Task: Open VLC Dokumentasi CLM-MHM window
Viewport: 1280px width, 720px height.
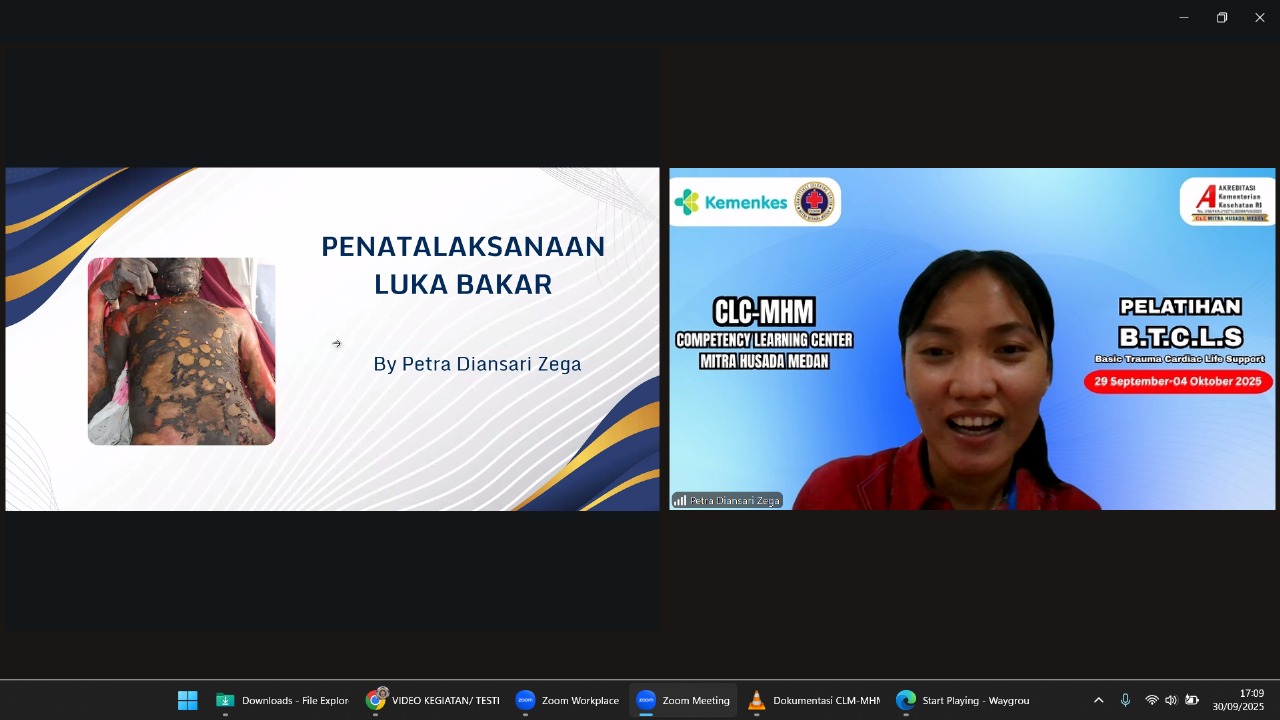Action: click(x=814, y=700)
